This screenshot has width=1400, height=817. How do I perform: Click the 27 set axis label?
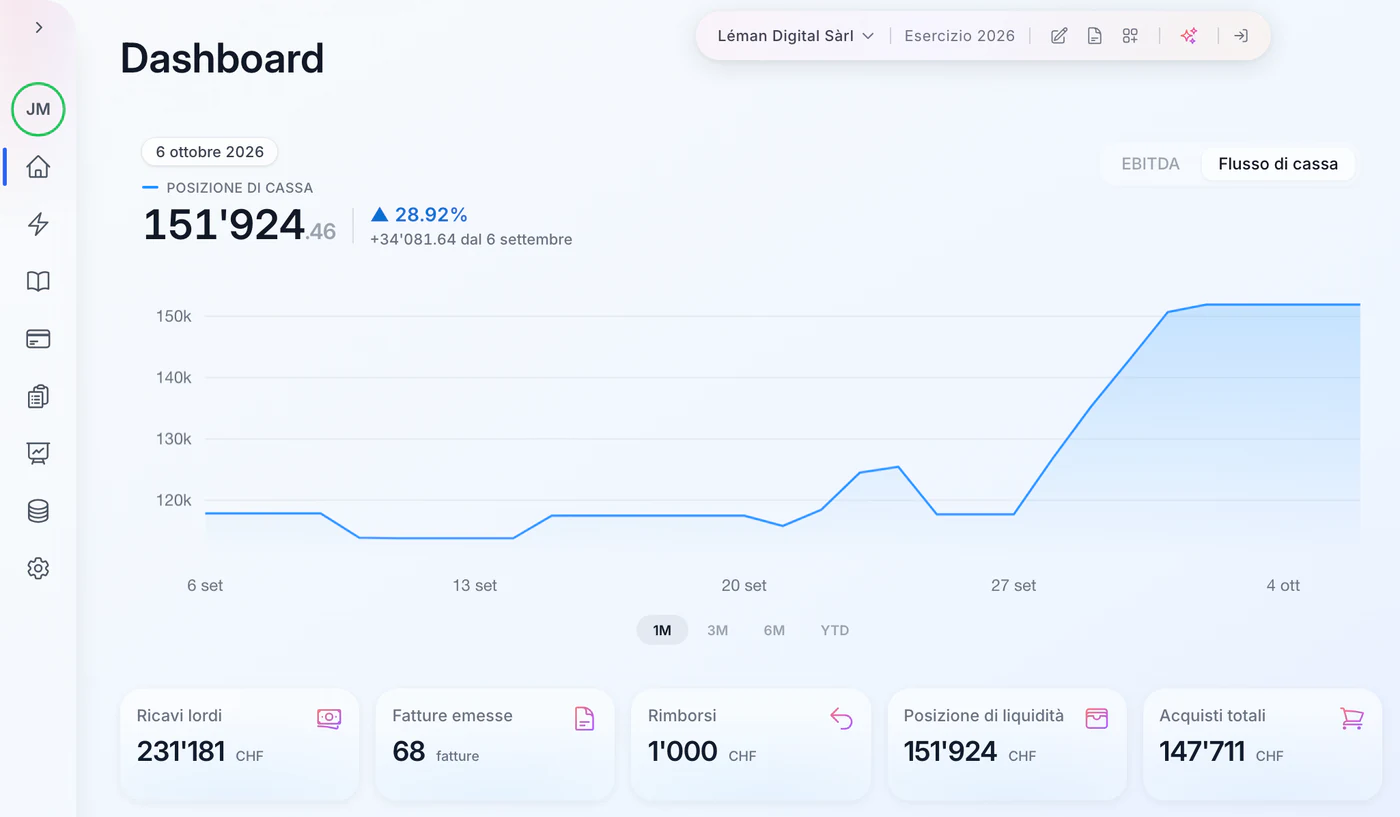click(x=1013, y=586)
